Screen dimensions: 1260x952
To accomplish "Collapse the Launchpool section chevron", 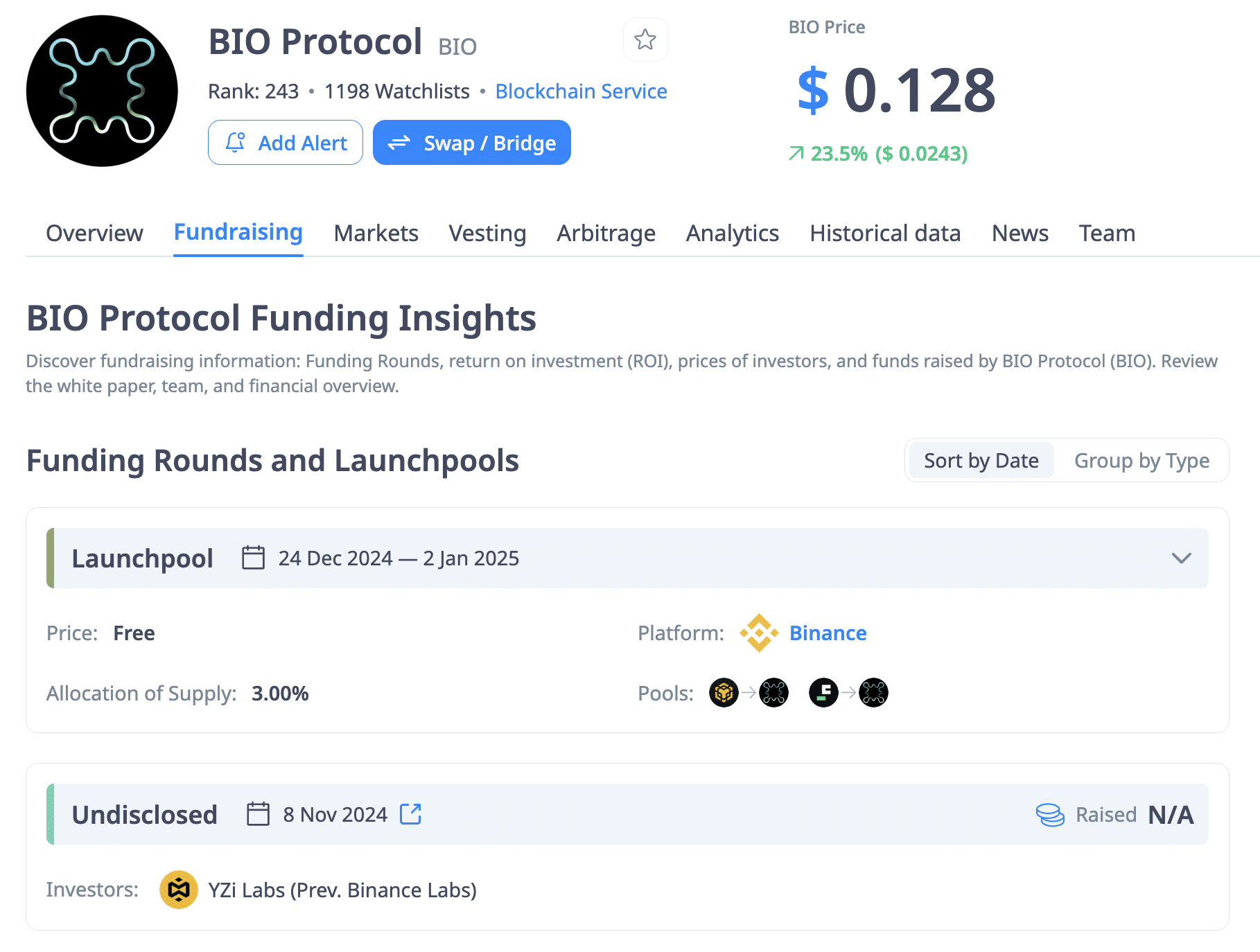I will coord(1181,558).
